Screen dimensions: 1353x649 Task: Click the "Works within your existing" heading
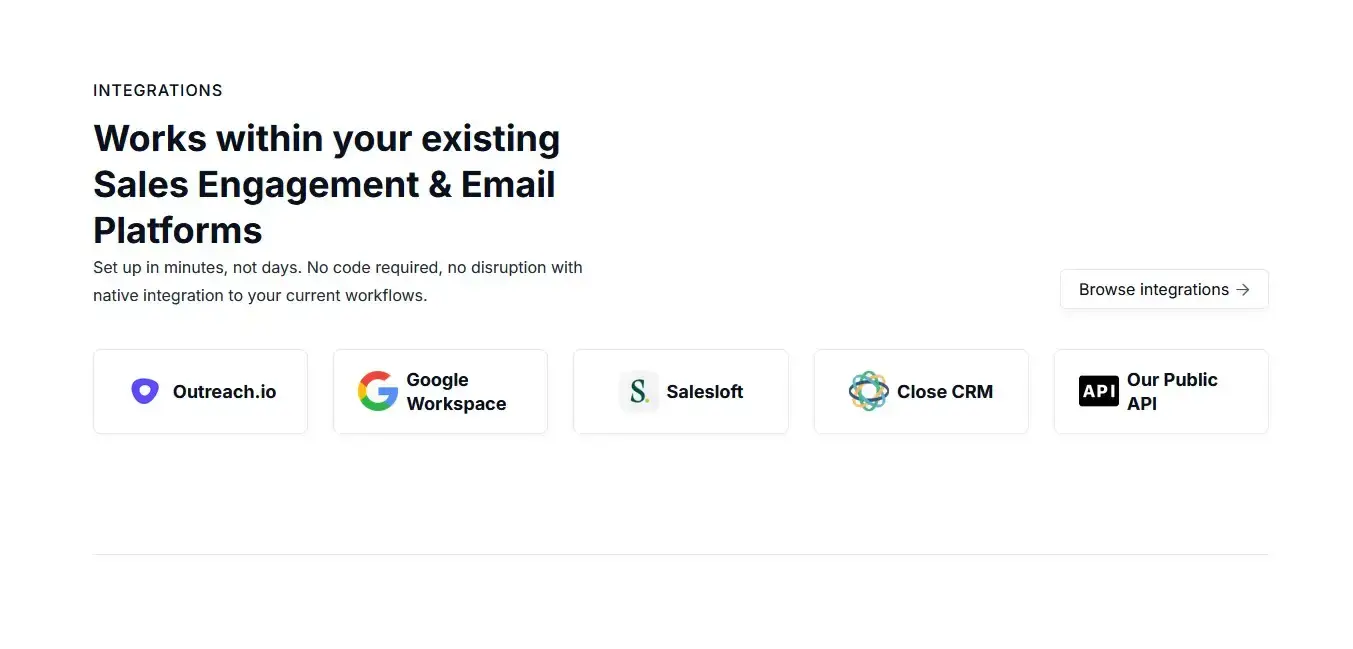pos(326,138)
